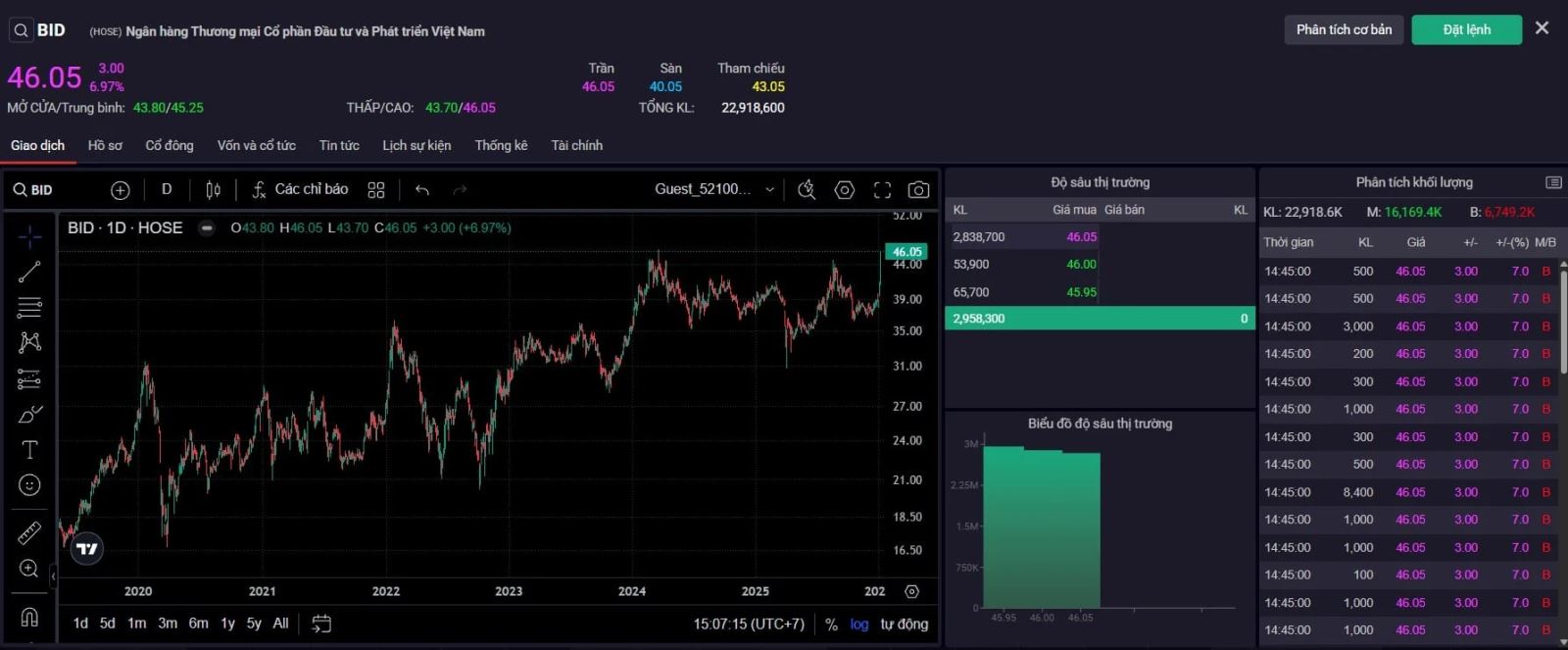Toggle tự động auto scale

tap(904, 624)
